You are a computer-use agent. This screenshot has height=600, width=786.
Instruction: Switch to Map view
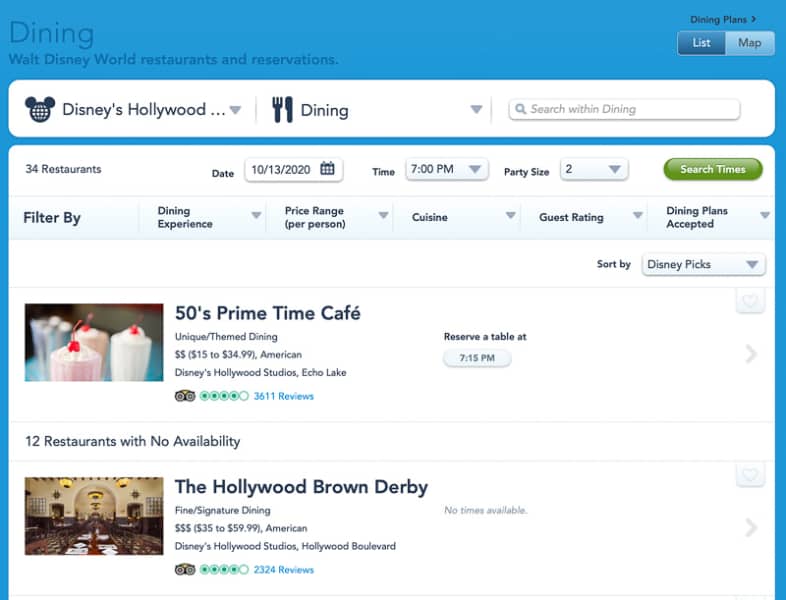pyautogui.click(x=749, y=43)
